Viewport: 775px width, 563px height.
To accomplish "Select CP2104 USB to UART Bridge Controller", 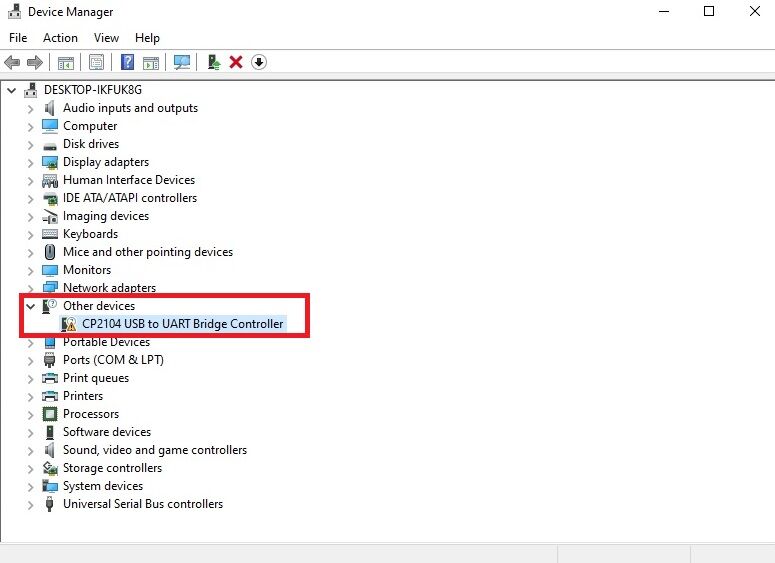I will coord(183,324).
